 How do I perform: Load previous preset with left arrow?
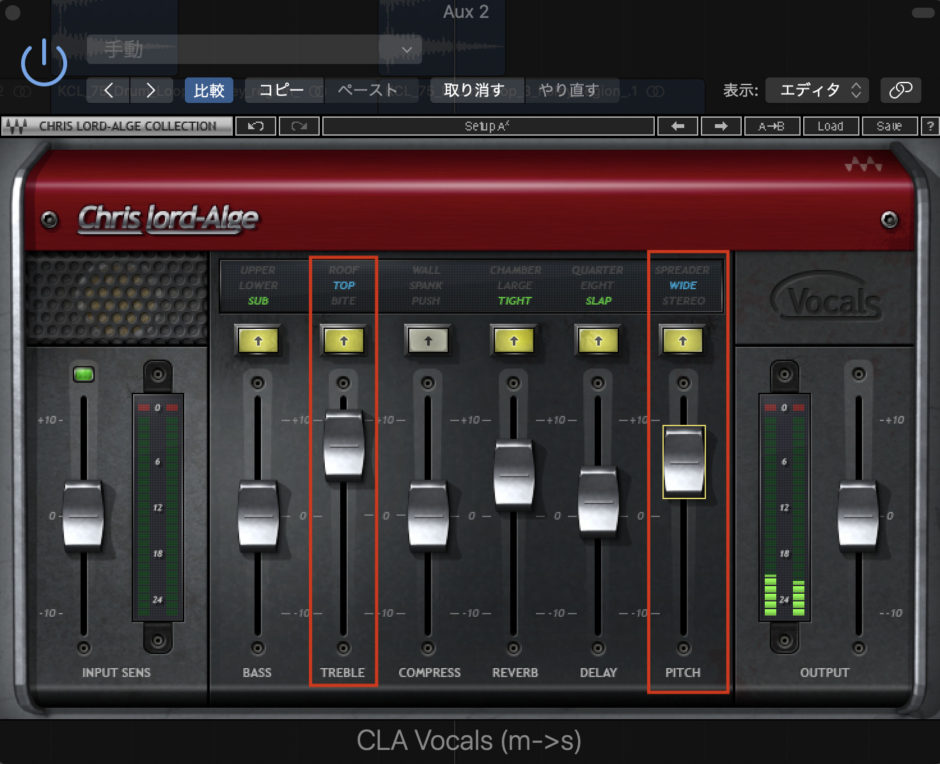(677, 126)
